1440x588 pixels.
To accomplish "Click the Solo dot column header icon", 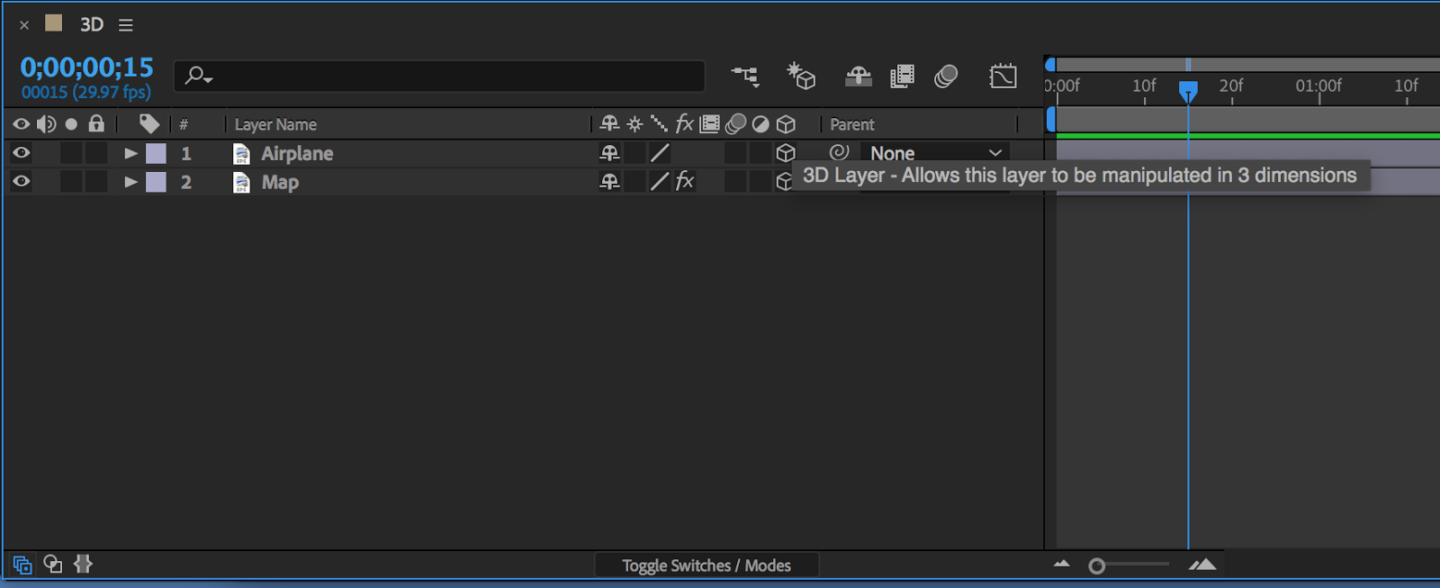I will pyautogui.click(x=71, y=124).
